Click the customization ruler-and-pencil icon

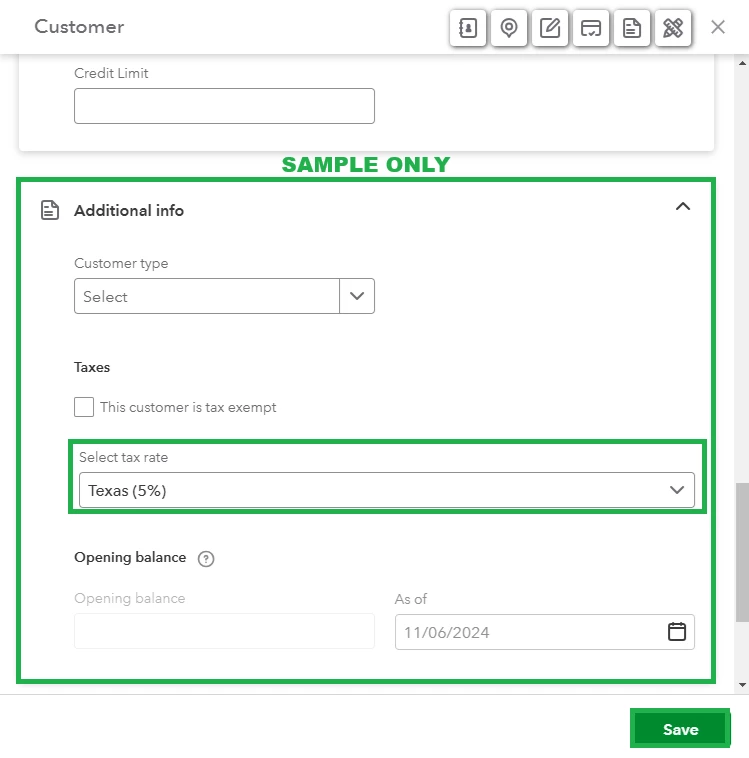673,28
